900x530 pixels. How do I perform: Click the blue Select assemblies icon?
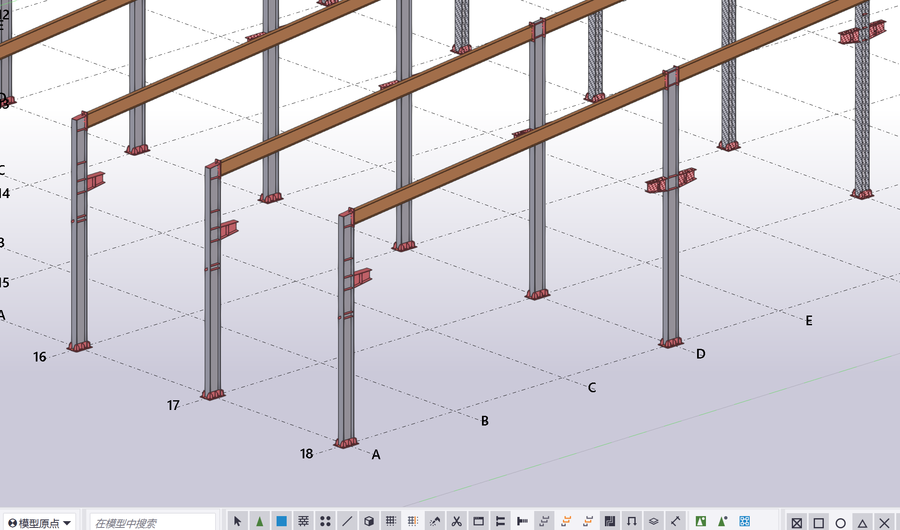click(745, 521)
